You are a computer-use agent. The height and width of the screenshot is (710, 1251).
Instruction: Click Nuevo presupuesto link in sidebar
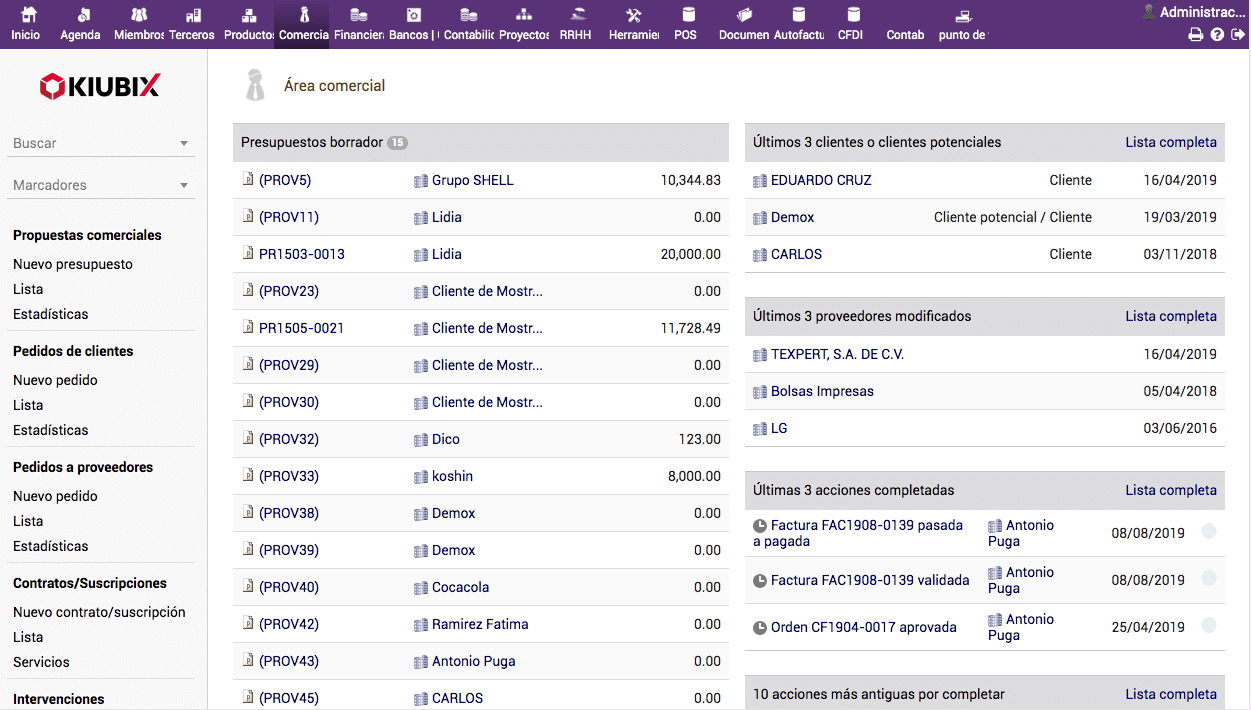point(73,264)
